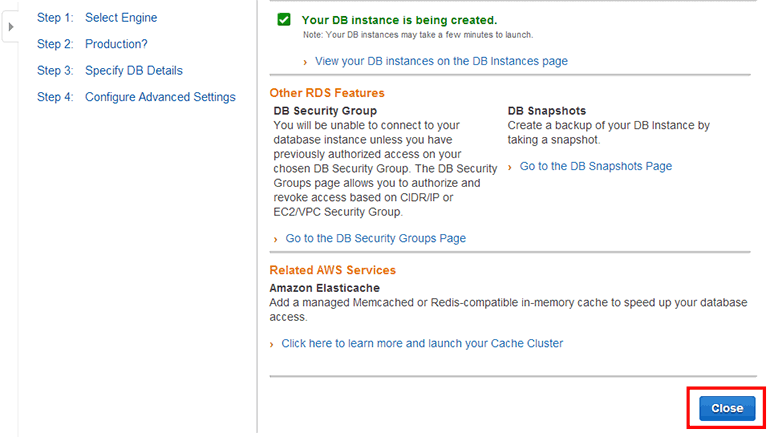Select Step 2: Production?

[92, 44]
